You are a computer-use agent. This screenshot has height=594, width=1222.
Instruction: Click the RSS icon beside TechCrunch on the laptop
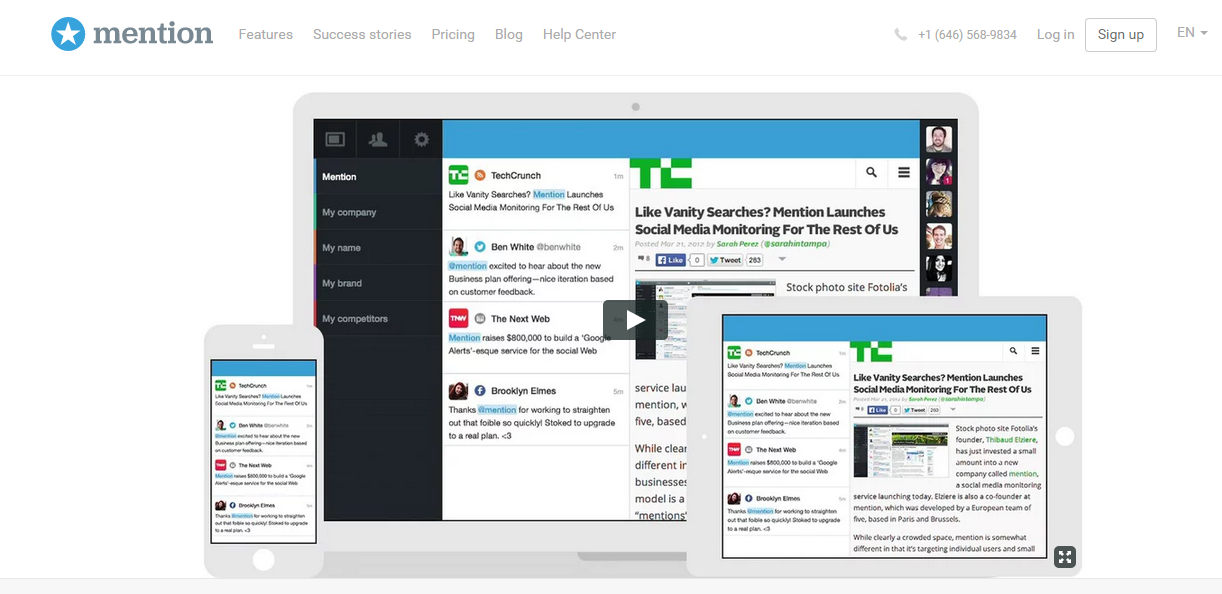480,175
